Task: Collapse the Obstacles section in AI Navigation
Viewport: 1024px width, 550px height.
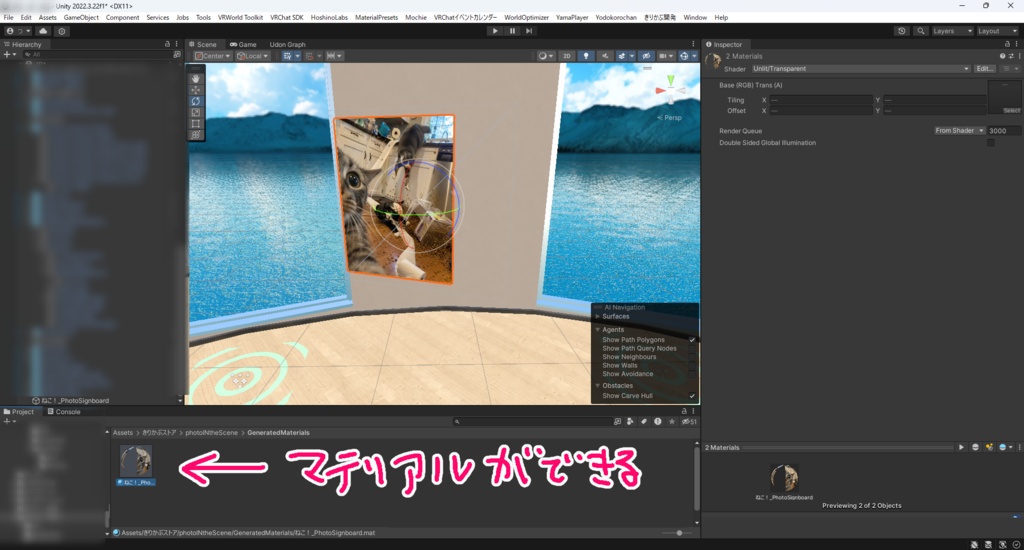Action: [x=597, y=385]
